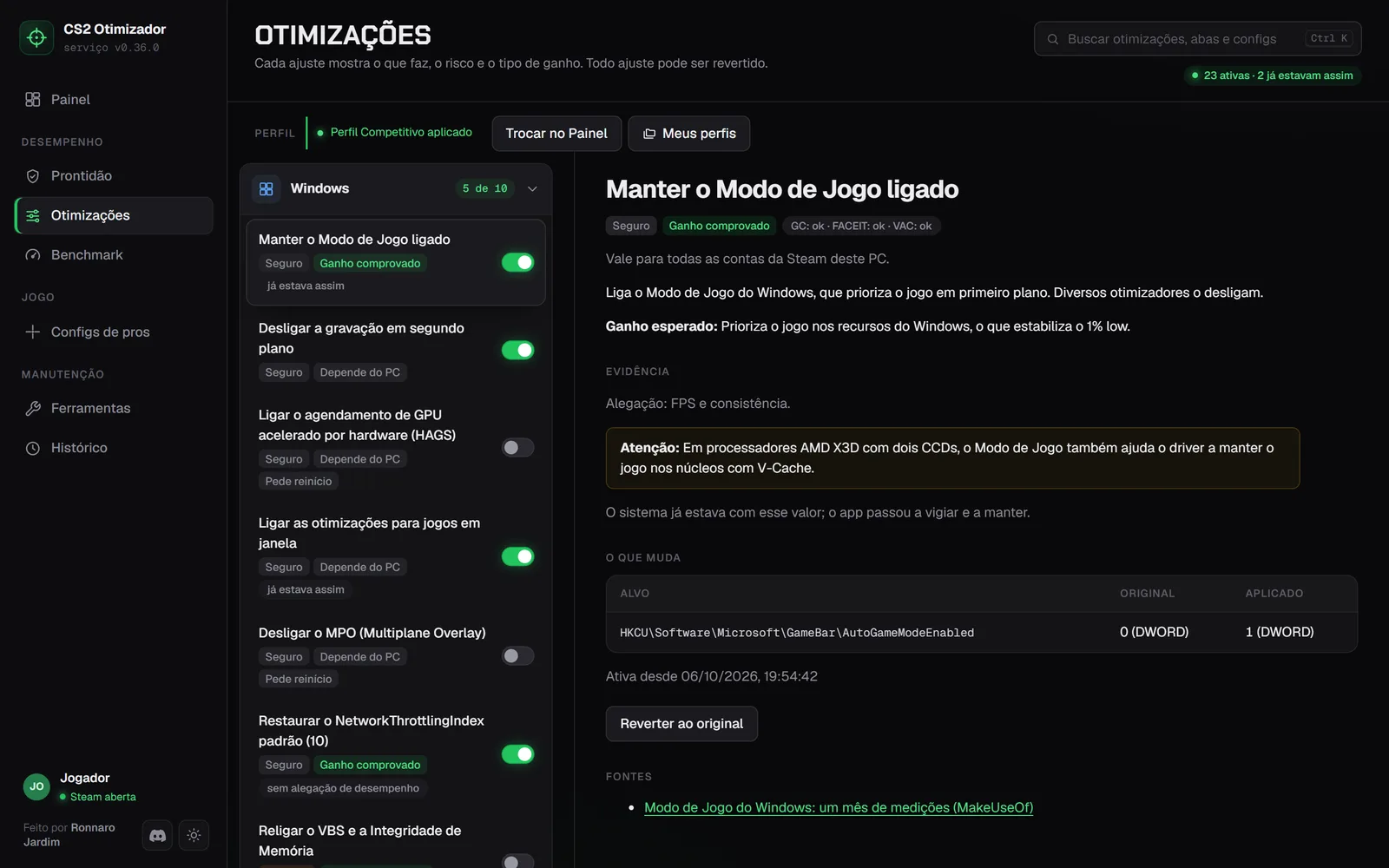Click the Prontidão shield icon
This screenshot has height=868, width=1389.
33,176
